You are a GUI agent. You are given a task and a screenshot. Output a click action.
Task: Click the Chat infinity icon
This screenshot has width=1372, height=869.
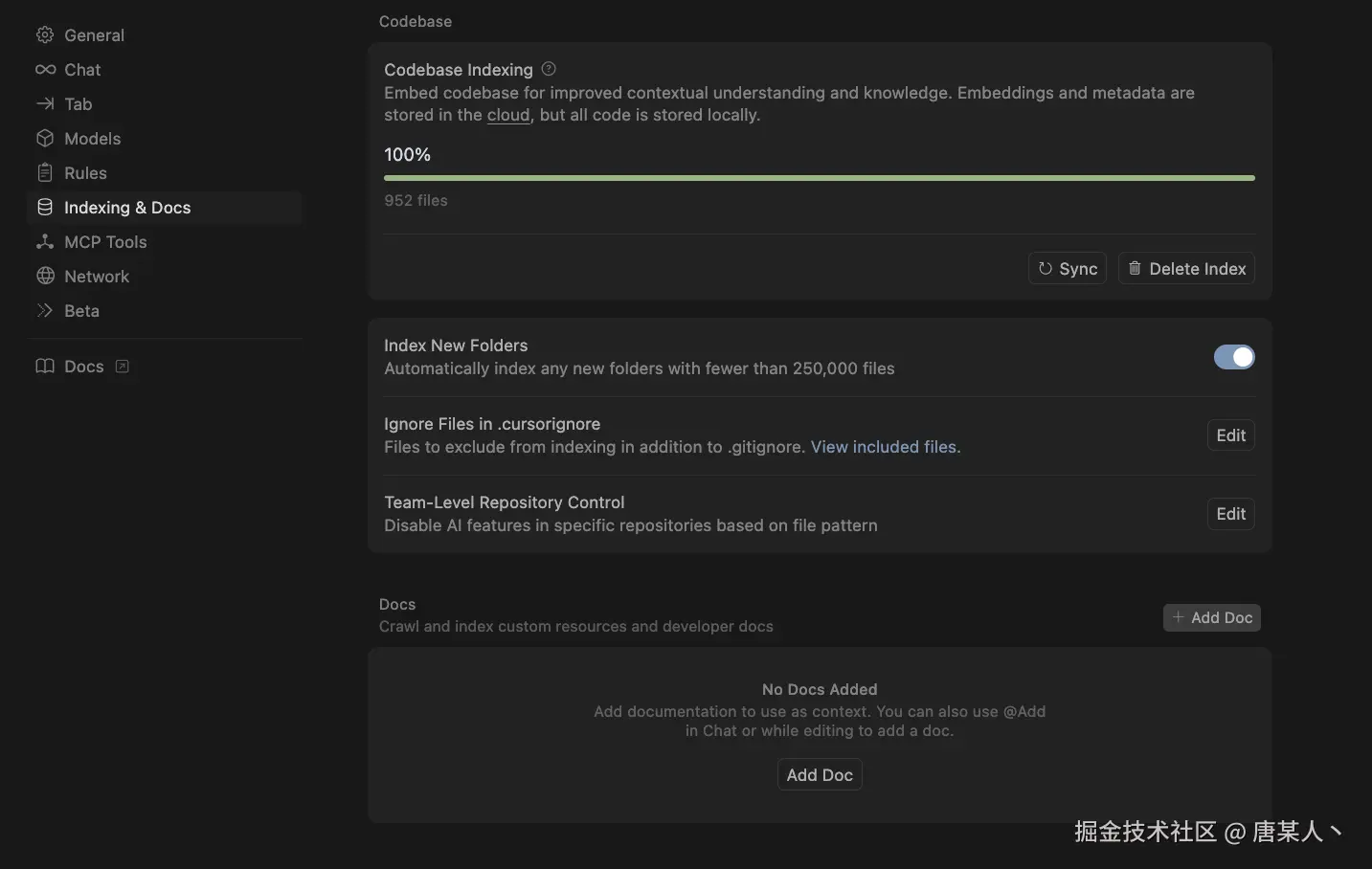point(45,70)
